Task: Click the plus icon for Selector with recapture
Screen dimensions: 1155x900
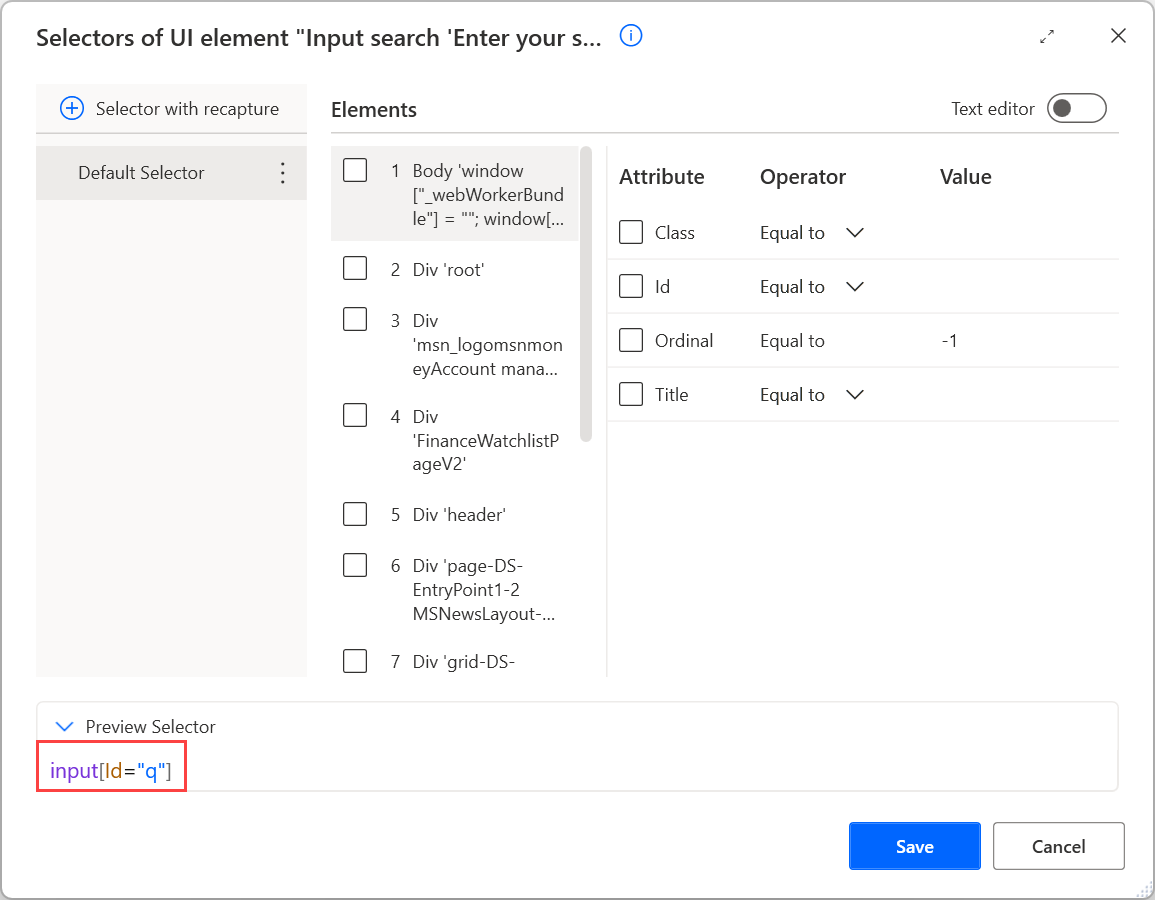Action: tap(72, 109)
